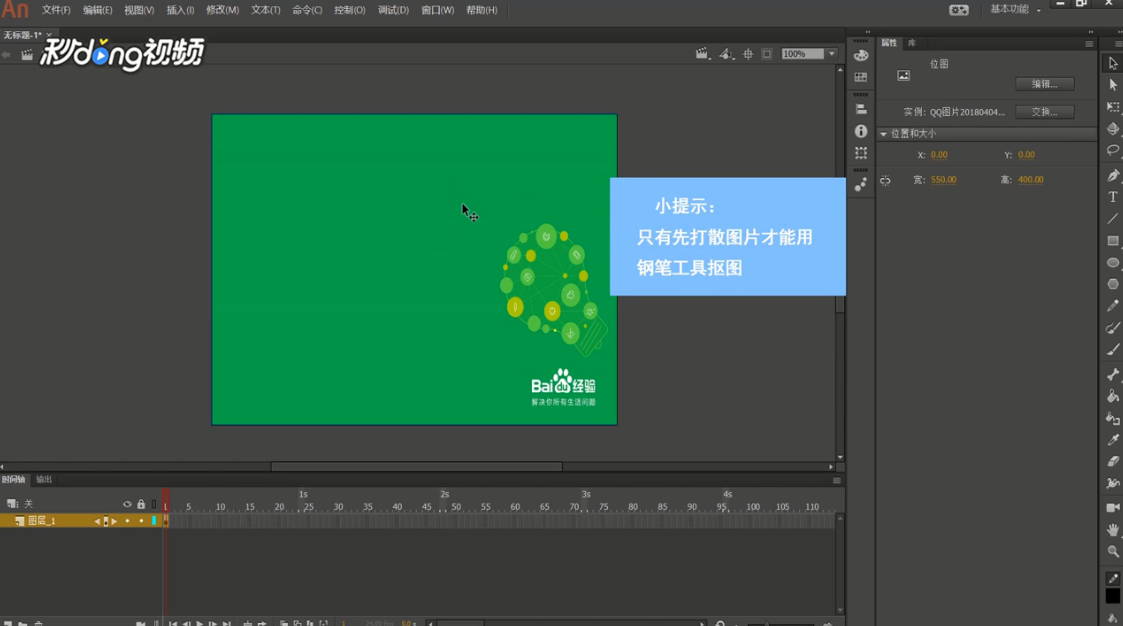
Task: Click frame 25 on the timeline ruler
Action: click(x=309, y=507)
